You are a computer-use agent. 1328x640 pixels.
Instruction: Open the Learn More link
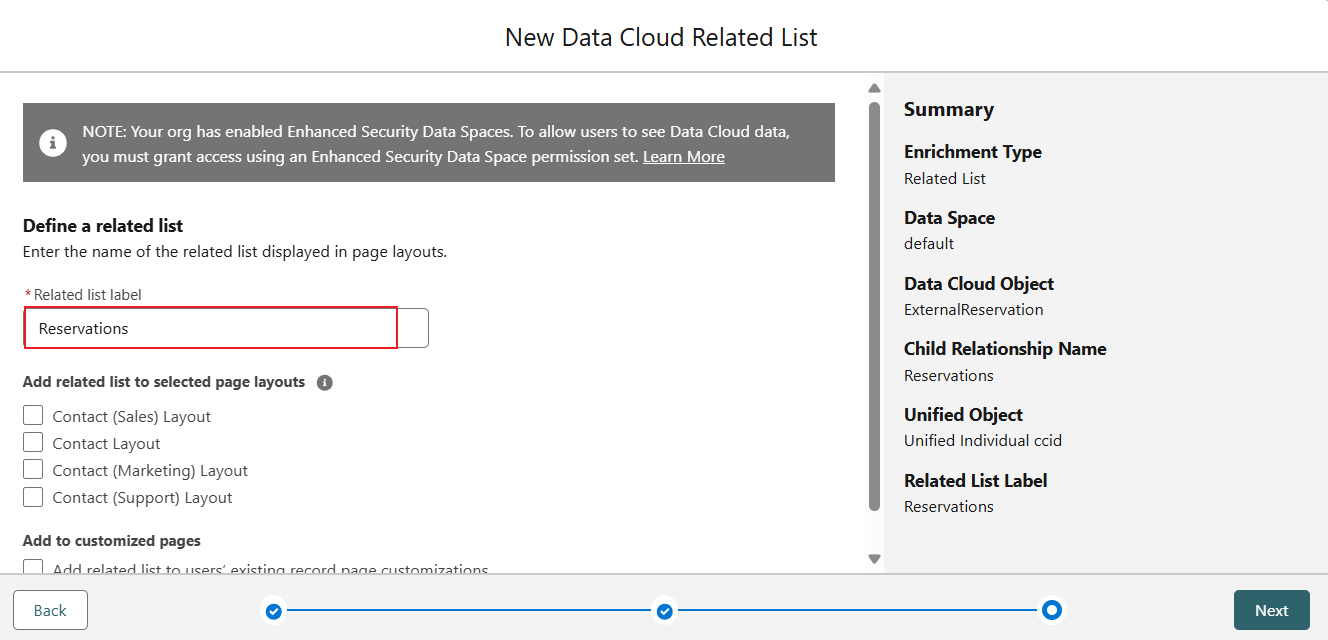(x=684, y=157)
